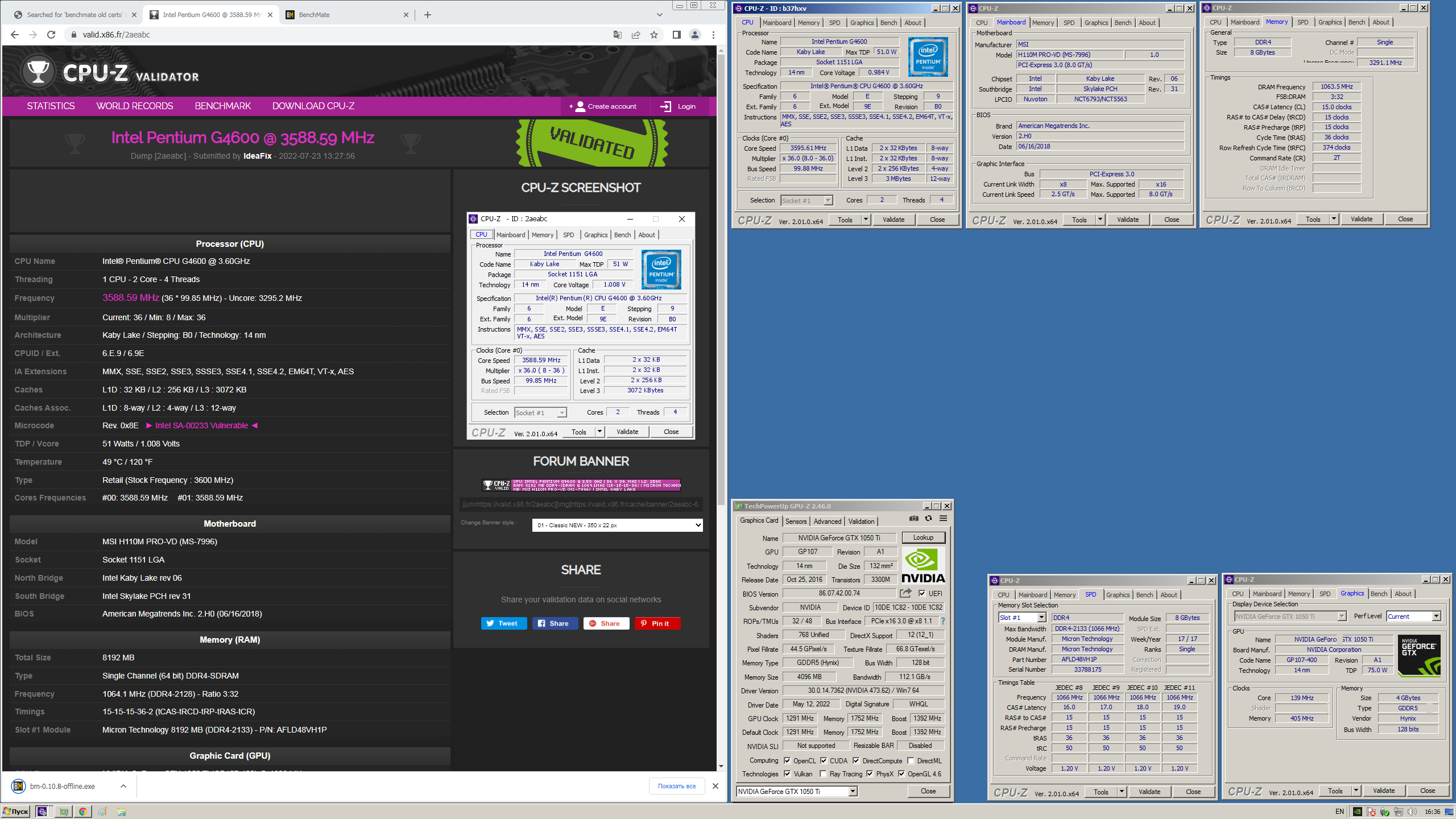This screenshot has width=1456, height=819.
Task: Open Tools dropdown arrow in CPU-Z Mainboard window
Action: click(1100, 220)
